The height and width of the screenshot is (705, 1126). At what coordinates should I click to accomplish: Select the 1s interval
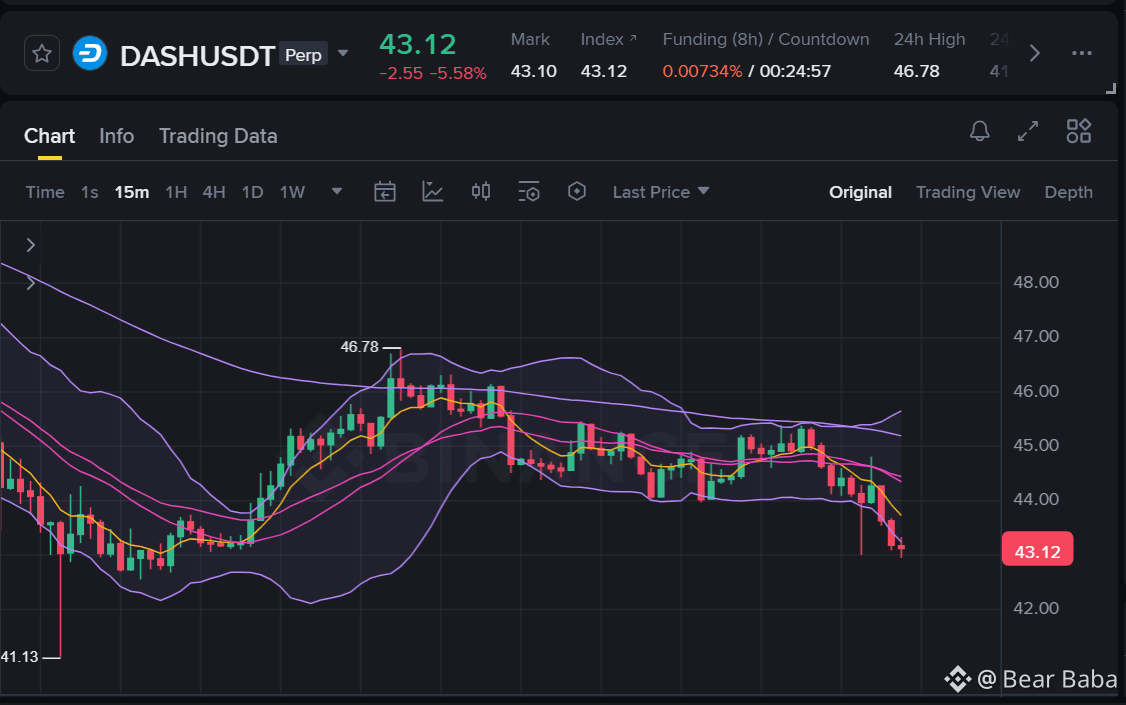pos(90,192)
